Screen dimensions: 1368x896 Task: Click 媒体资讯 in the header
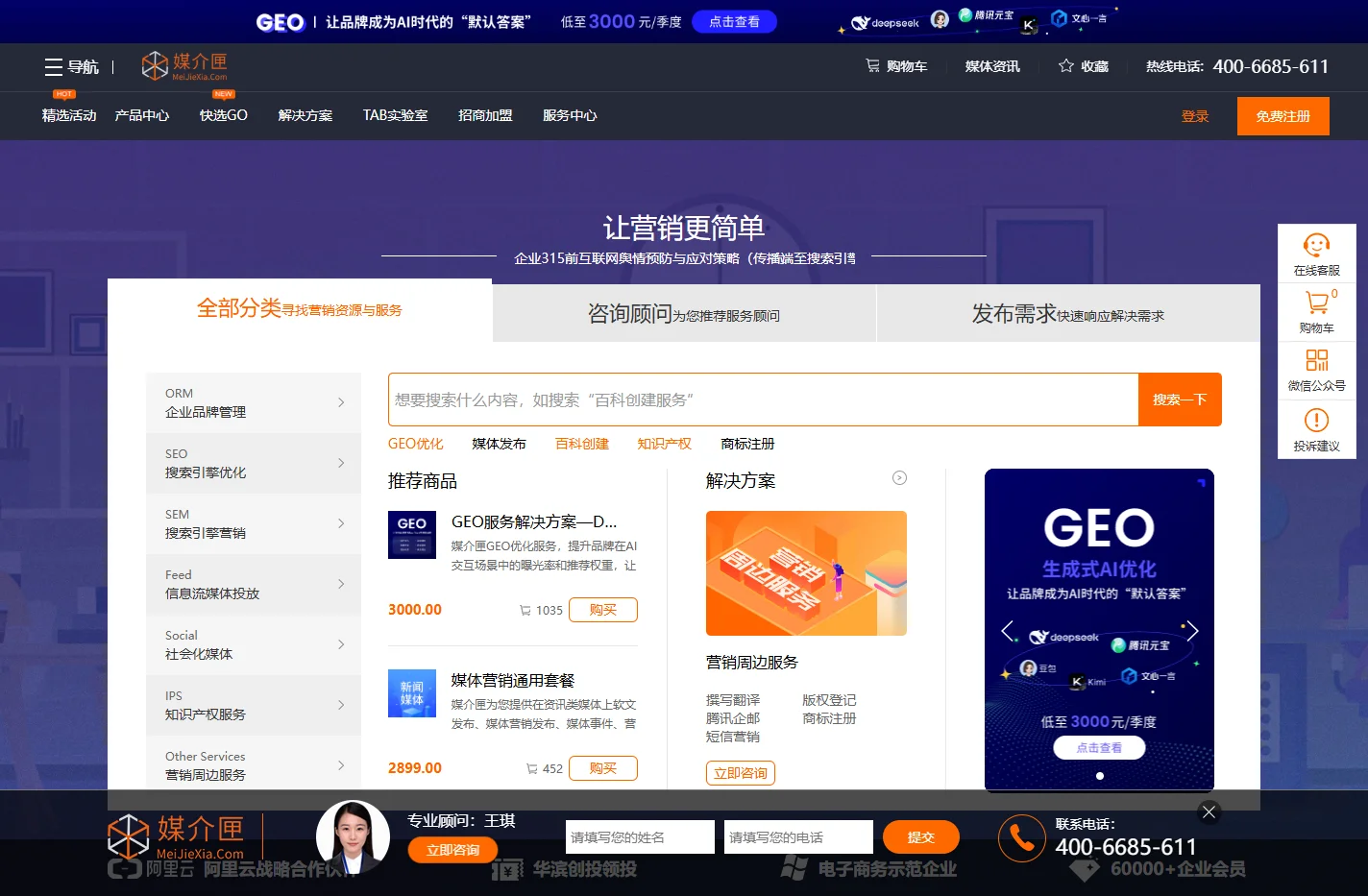pyautogui.click(x=992, y=66)
